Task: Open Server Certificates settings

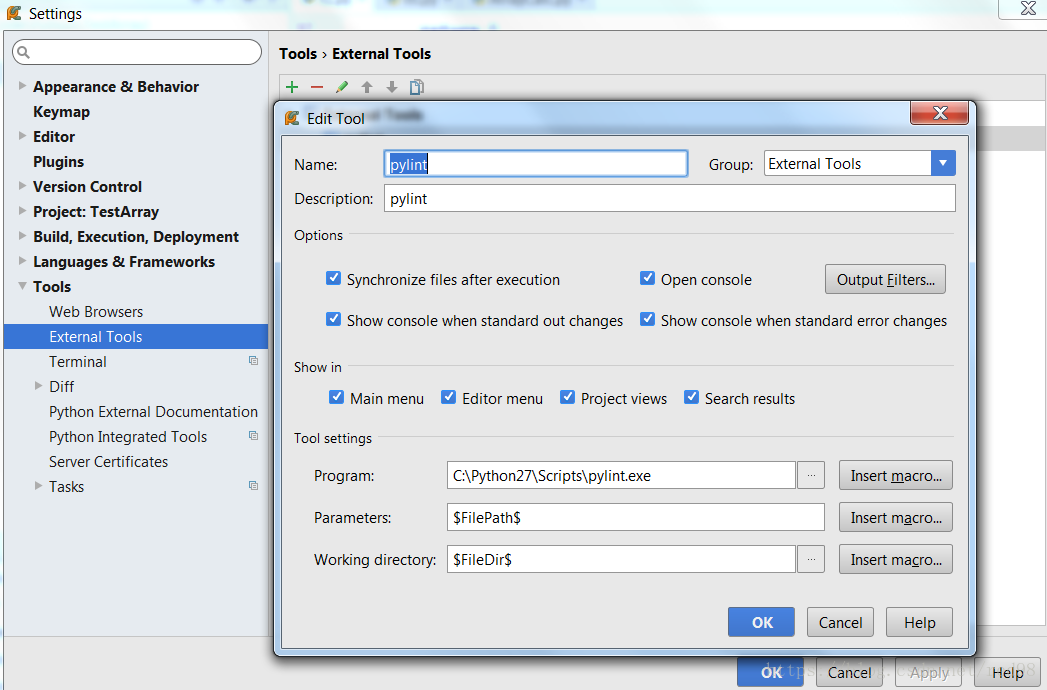Action: pos(108,462)
